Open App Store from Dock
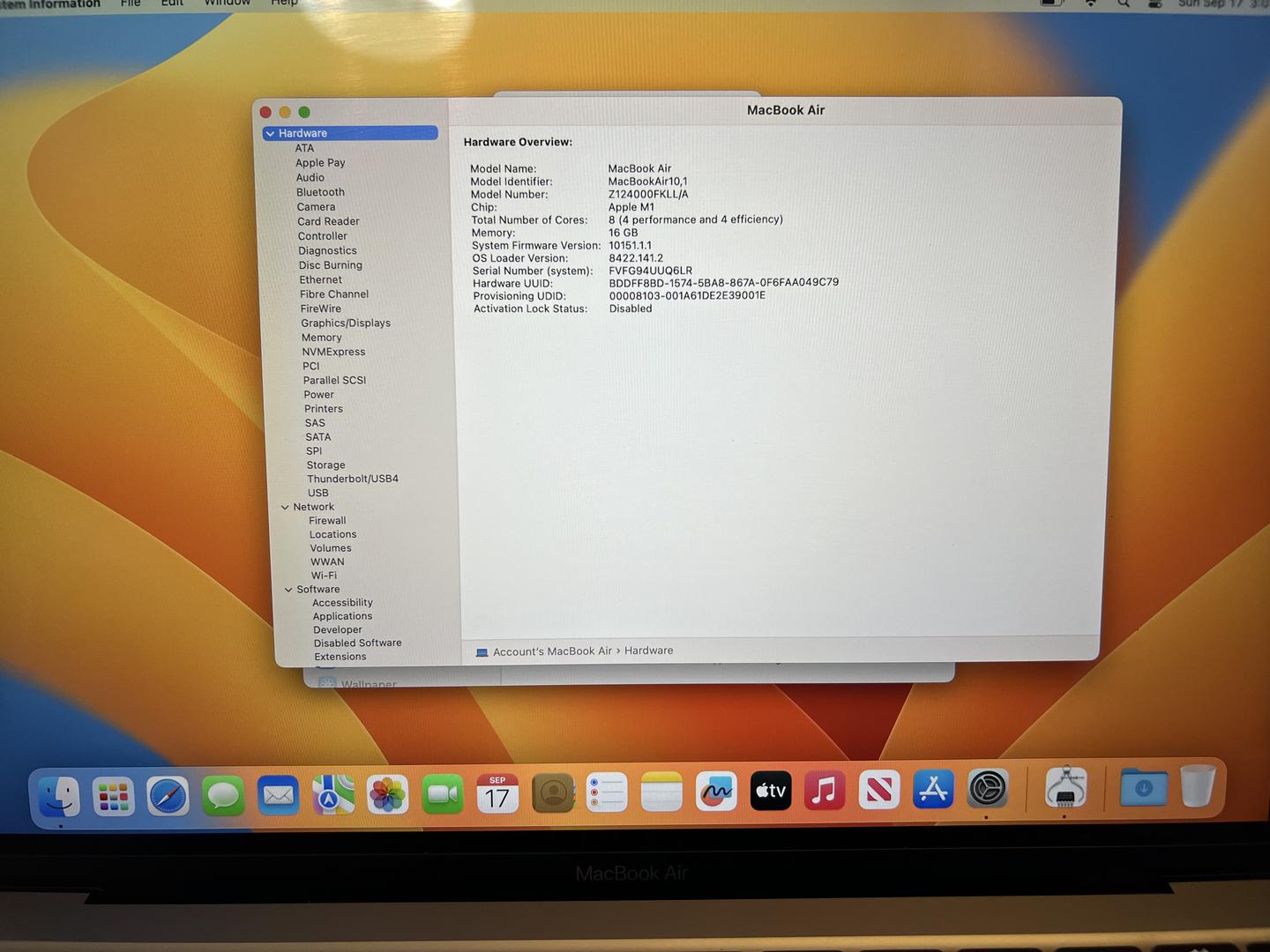 (933, 789)
